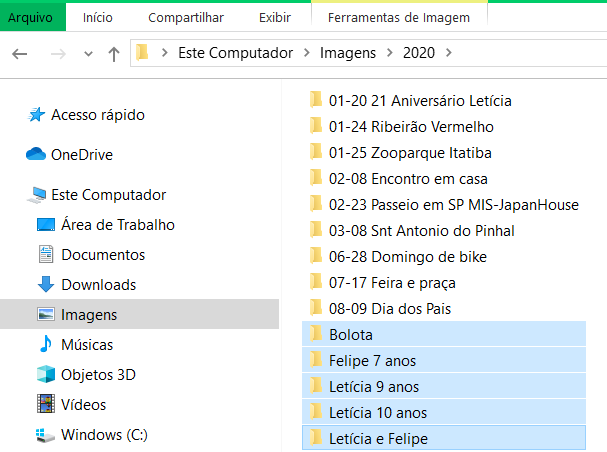Click the Músicas note icon
Viewport: 607px width, 452px height.
click(x=46, y=344)
